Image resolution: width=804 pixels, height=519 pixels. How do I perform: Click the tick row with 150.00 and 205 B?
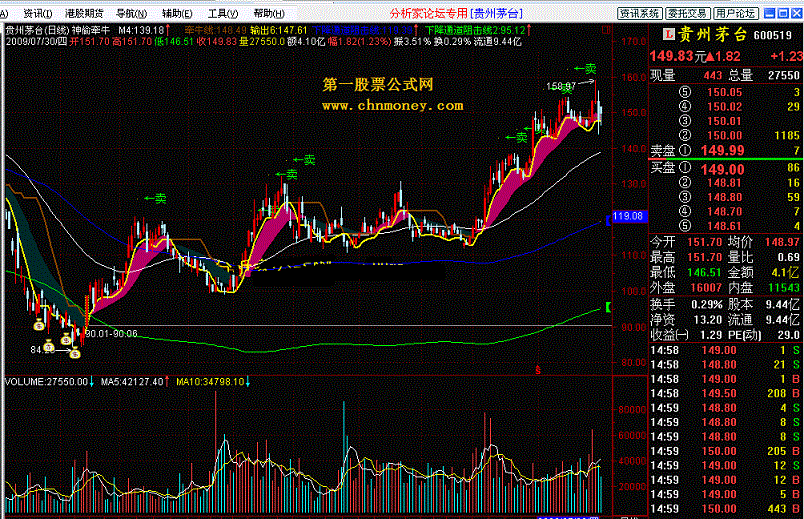pos(725,451)
